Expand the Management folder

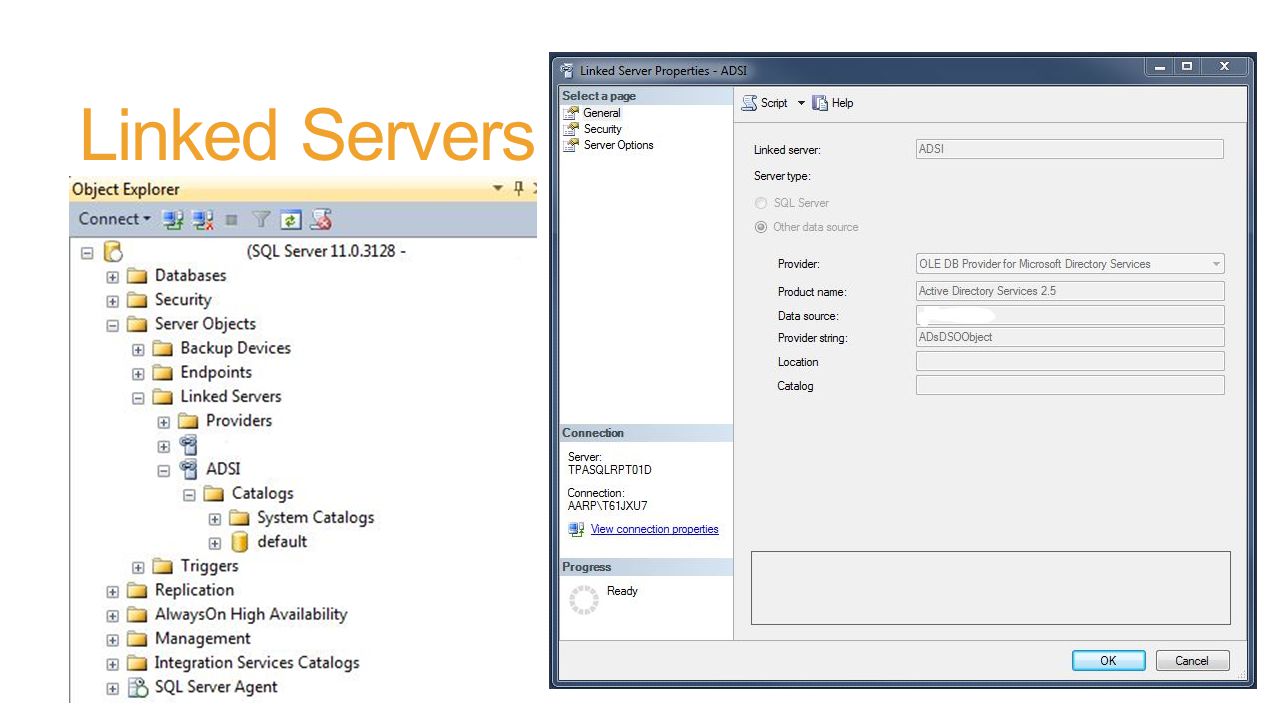point(112,640)
